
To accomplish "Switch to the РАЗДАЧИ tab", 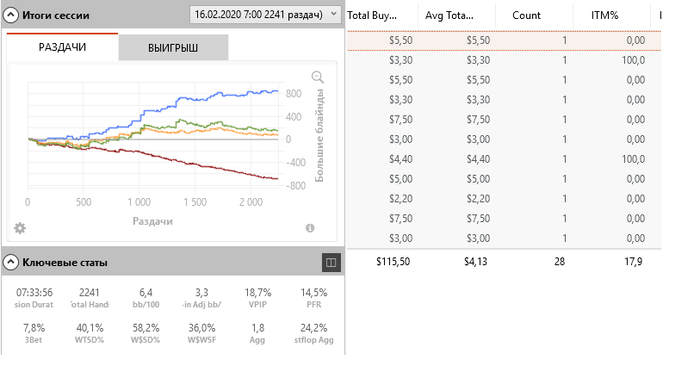I will pyautogui.click(x=62, y=47).
